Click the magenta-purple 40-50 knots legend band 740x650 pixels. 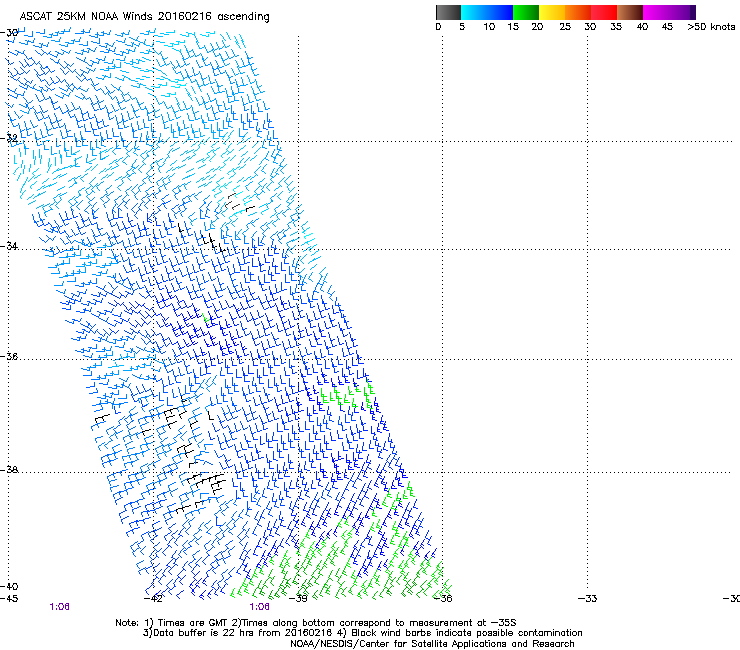click(669, 12)
